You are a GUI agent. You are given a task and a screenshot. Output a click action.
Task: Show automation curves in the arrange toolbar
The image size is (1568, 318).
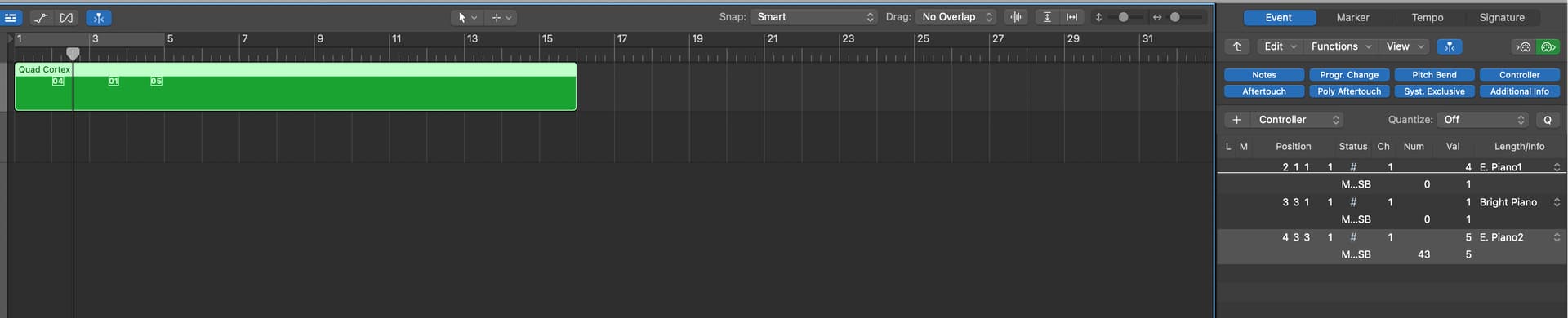pos(41,17)
